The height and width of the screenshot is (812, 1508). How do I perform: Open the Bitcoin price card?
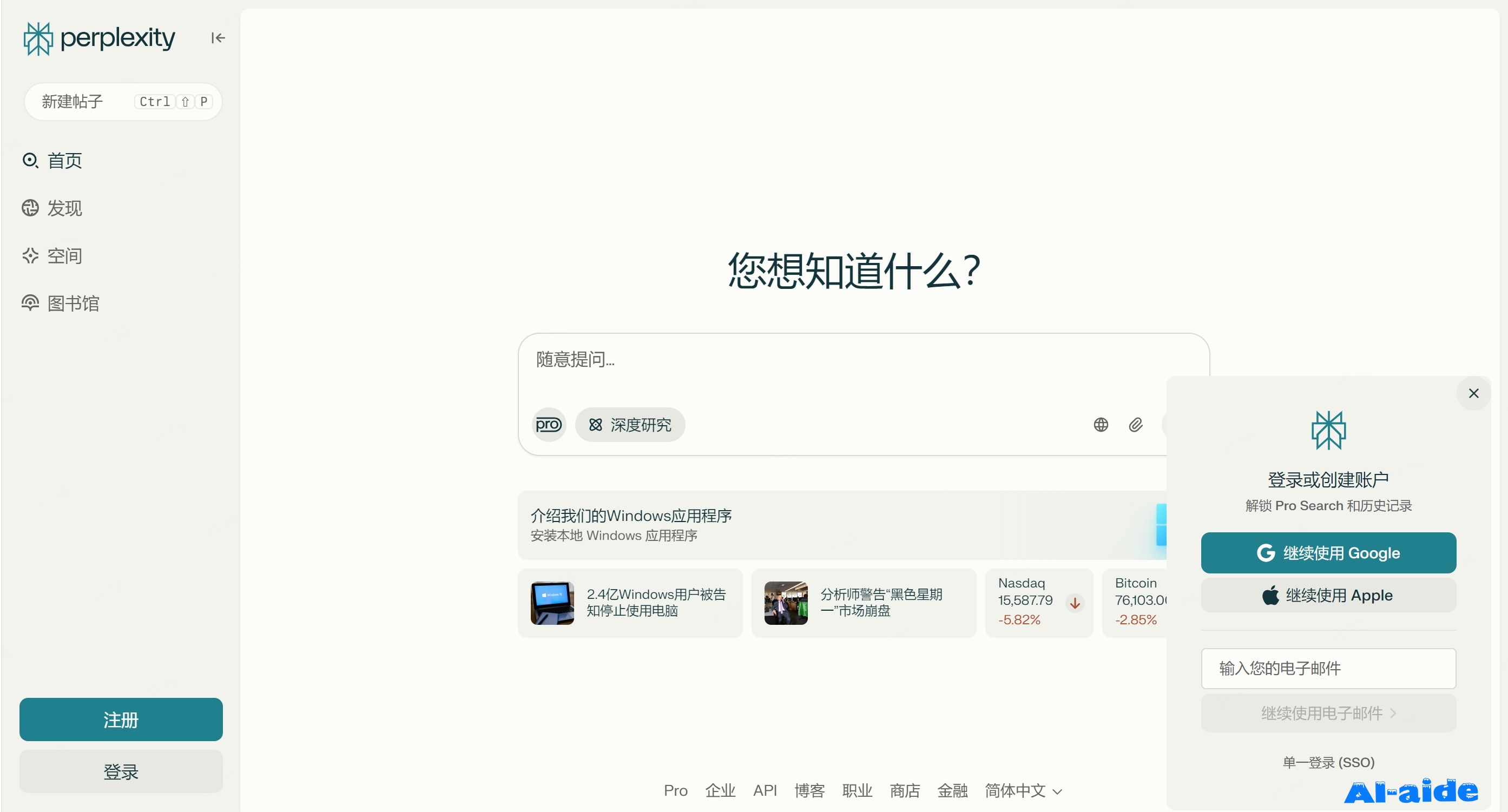(1135, 603)
